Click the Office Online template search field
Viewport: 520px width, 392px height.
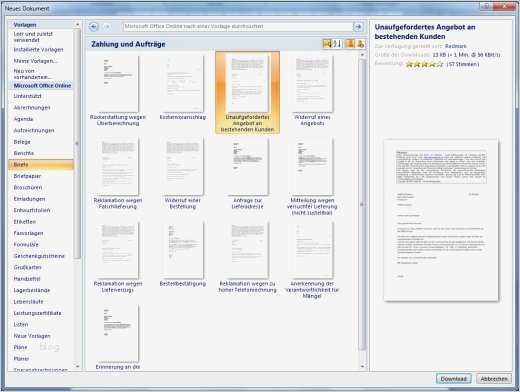(238, 27)
